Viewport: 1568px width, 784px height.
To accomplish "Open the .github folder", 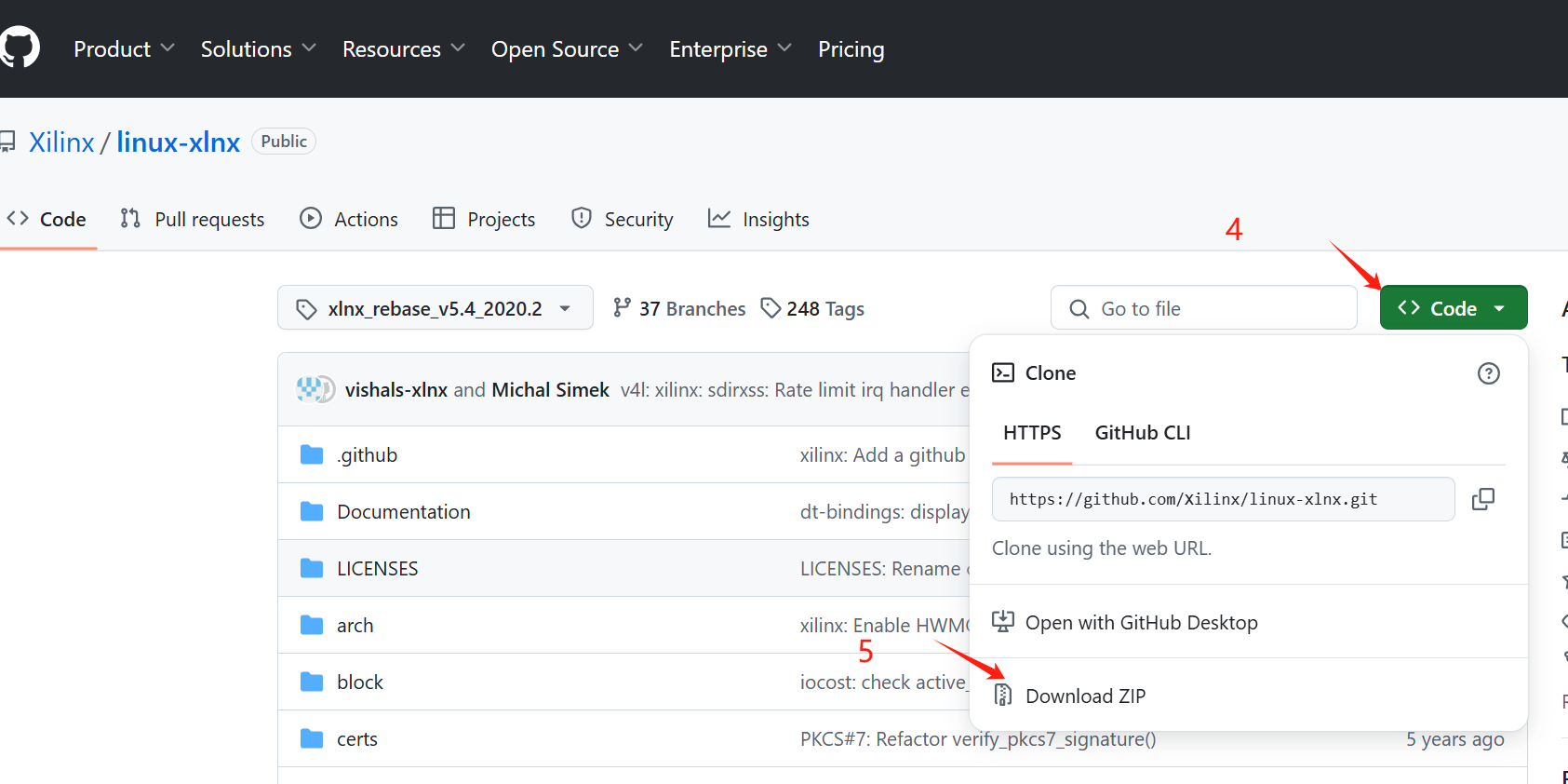I will [368, 455].
